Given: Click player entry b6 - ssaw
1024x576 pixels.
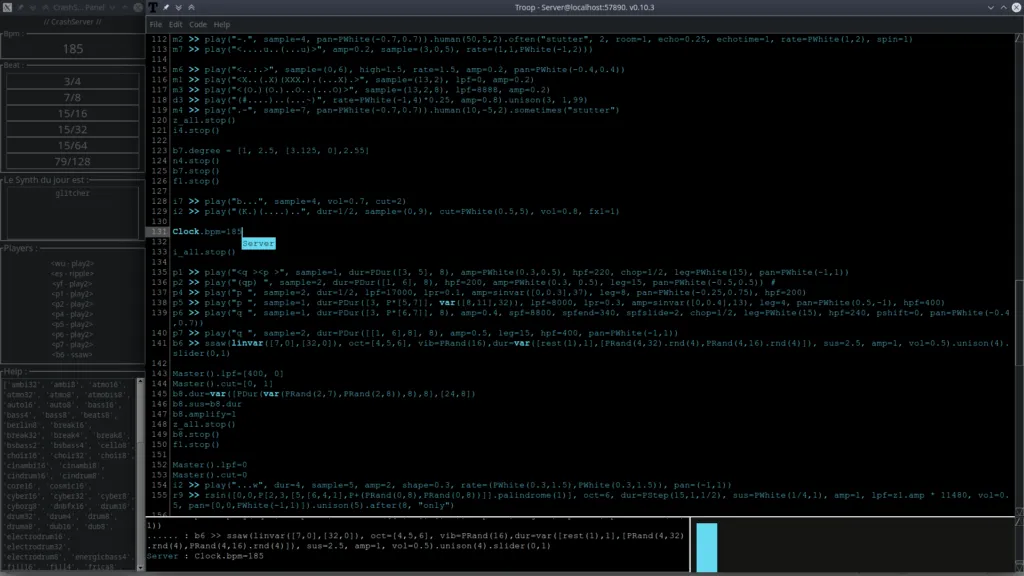Looking at the screenshot, I should (x=72, y=355).
